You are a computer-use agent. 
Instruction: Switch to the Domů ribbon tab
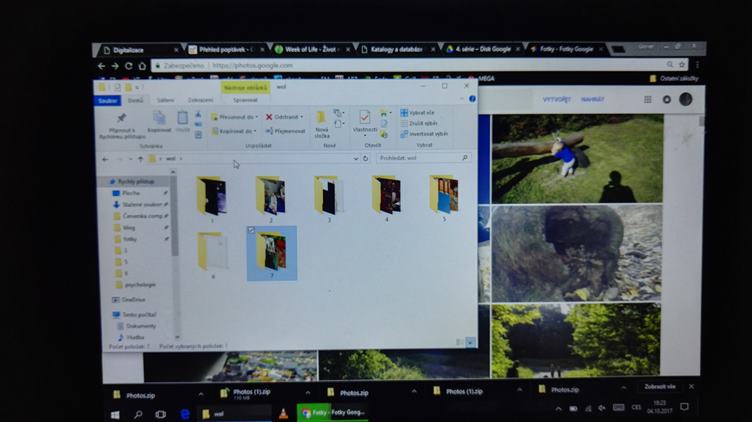(135, 100)
